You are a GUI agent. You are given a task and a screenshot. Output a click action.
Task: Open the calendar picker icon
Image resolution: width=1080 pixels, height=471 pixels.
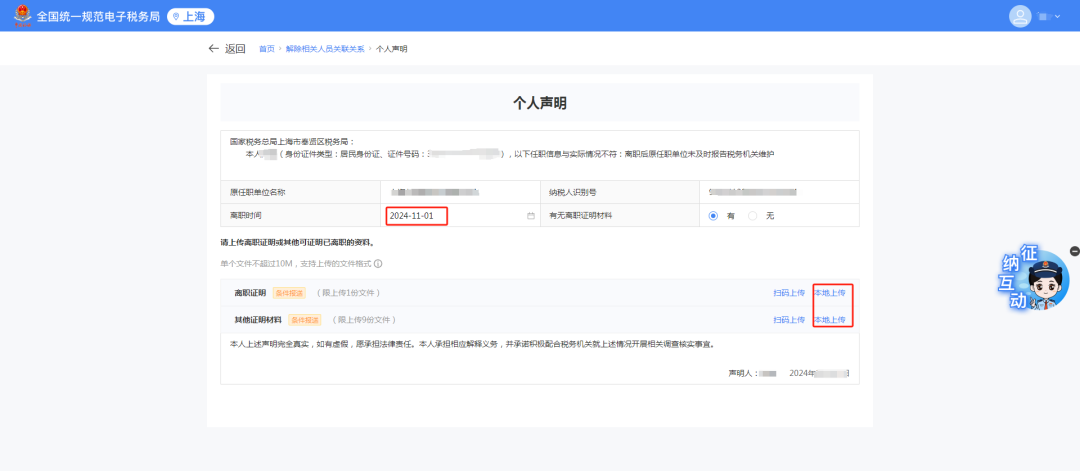[x=531, y=216]
